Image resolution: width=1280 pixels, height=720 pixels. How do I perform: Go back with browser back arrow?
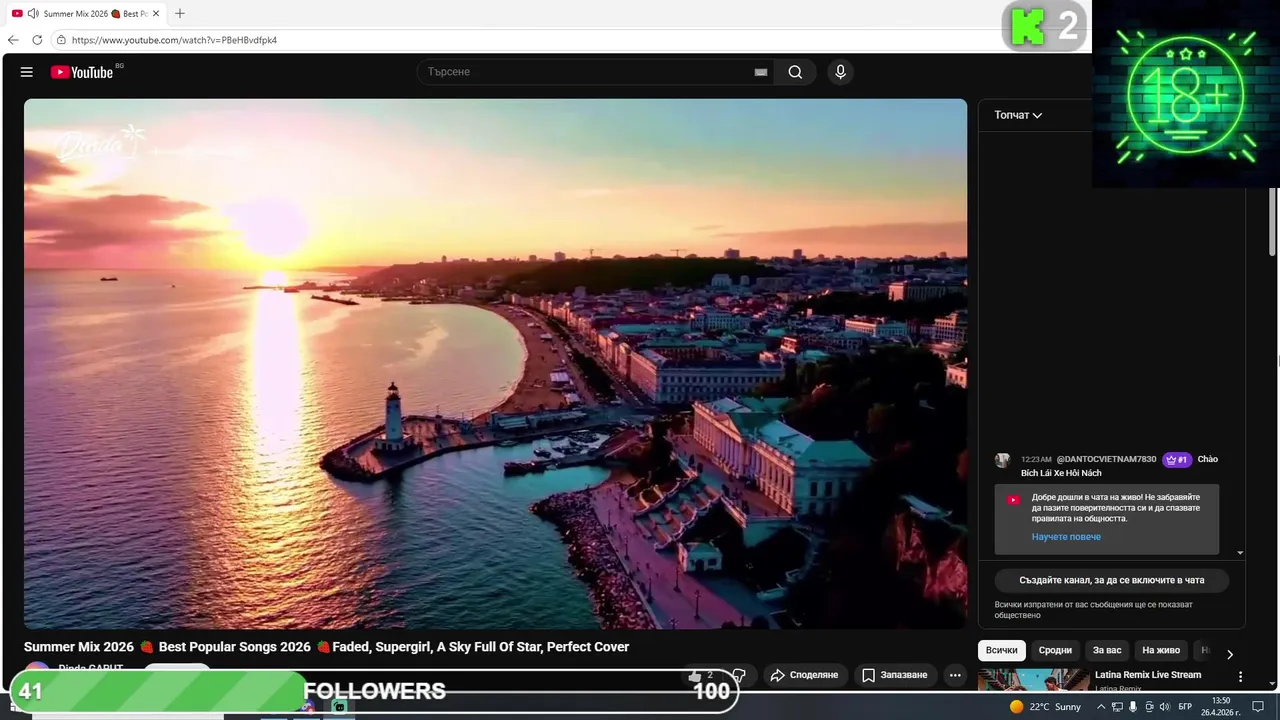13,40
